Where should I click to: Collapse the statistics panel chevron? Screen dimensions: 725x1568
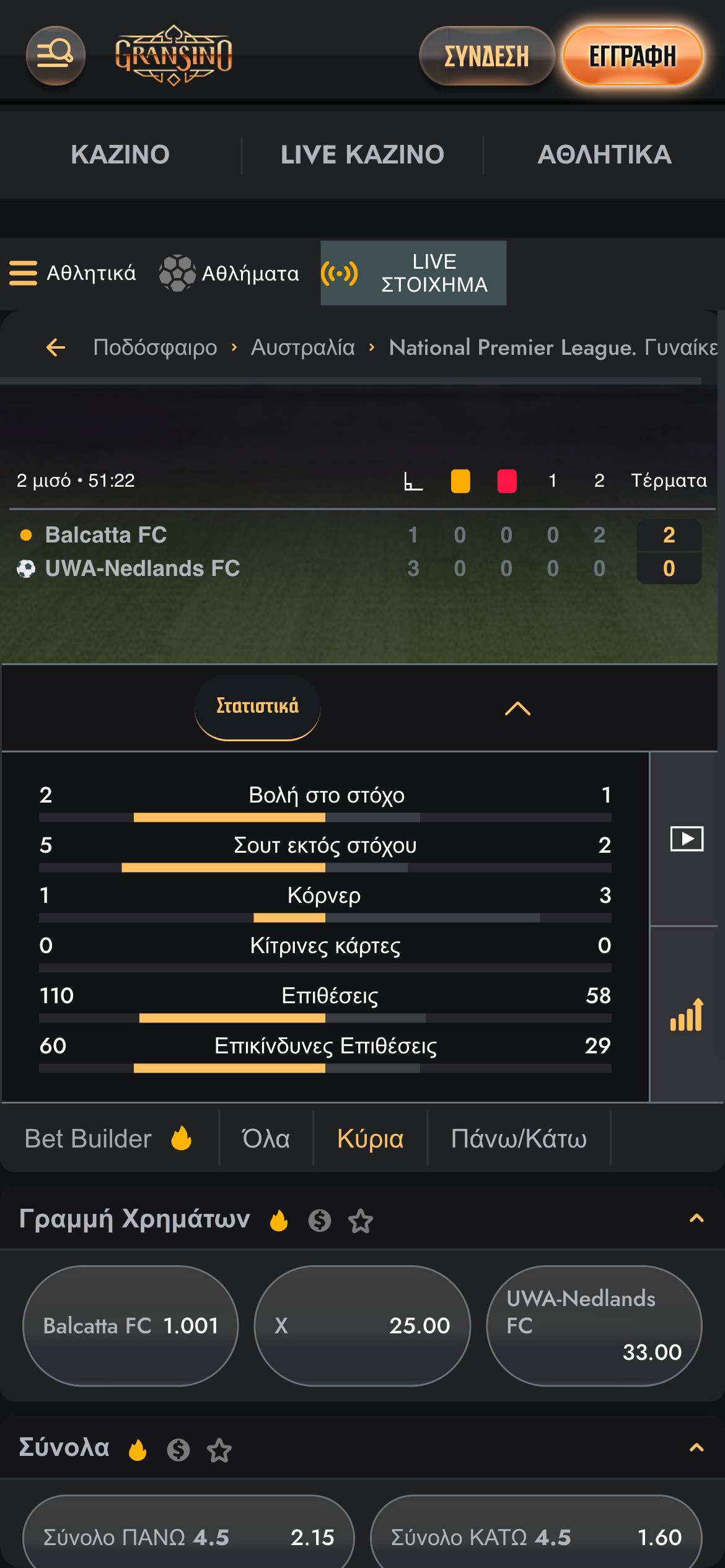point(517,708)
